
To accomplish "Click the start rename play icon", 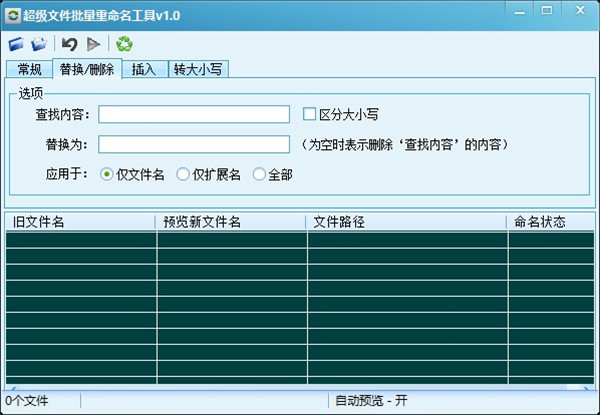I will click(93, 44).
